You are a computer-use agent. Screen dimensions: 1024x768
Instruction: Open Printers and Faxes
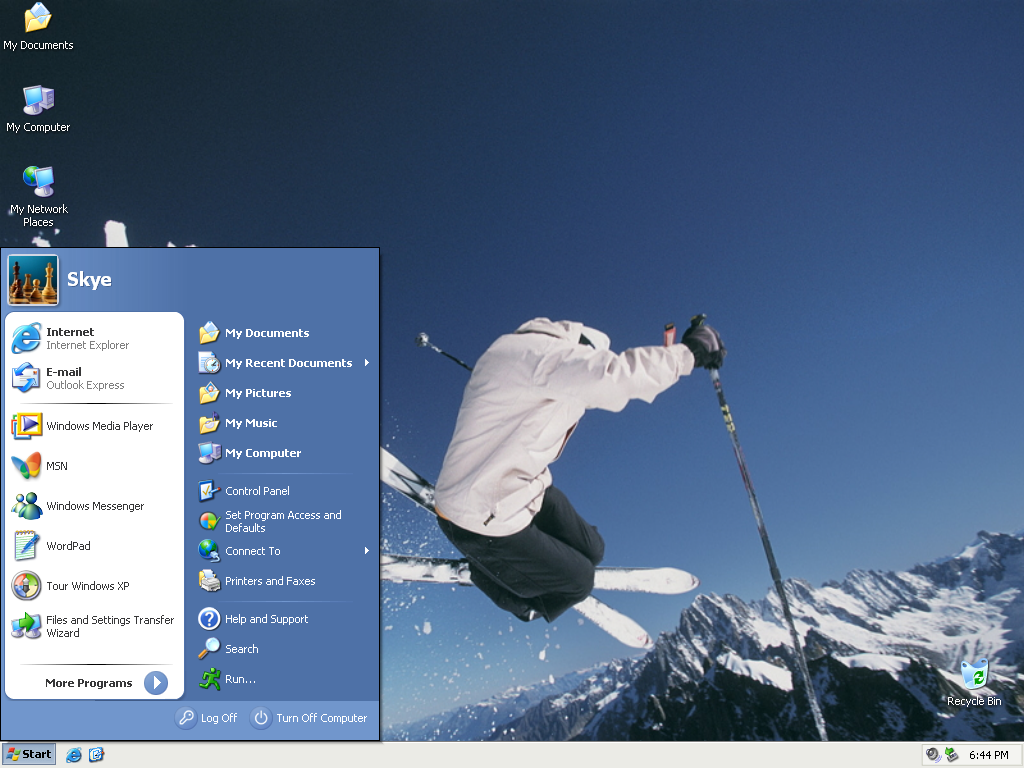tap(270, 581)
